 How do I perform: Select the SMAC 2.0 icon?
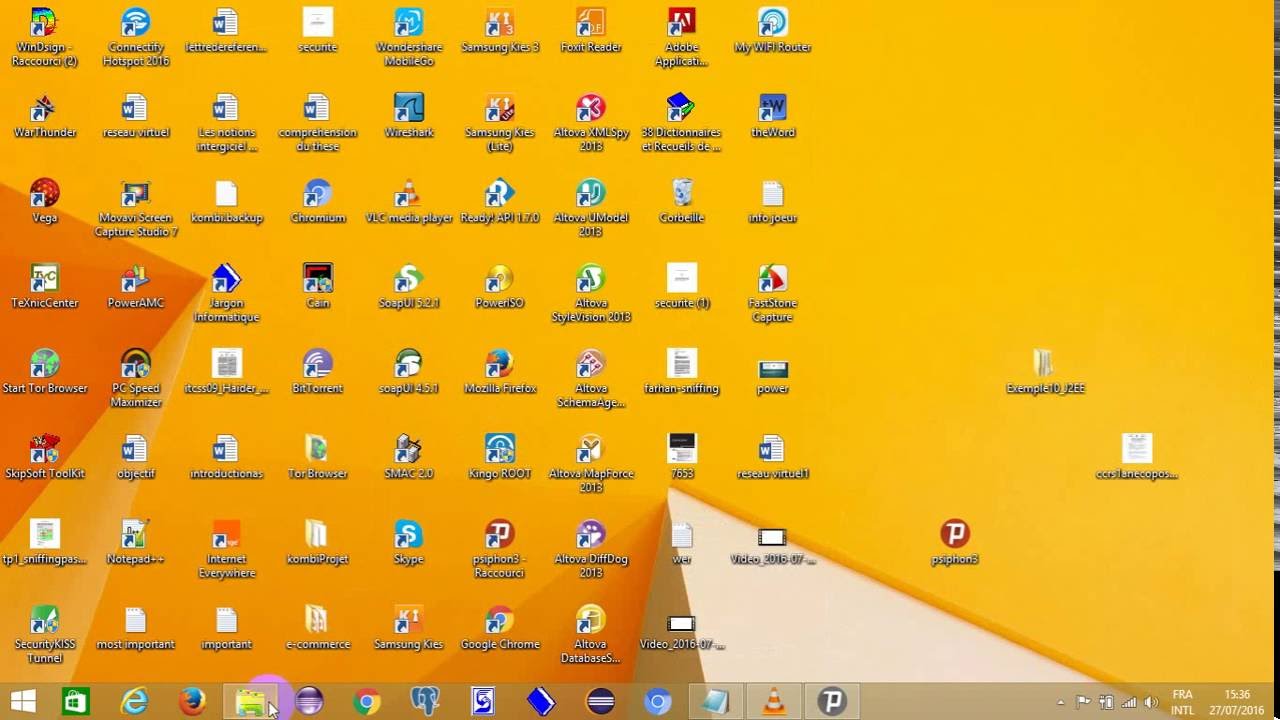408,456
